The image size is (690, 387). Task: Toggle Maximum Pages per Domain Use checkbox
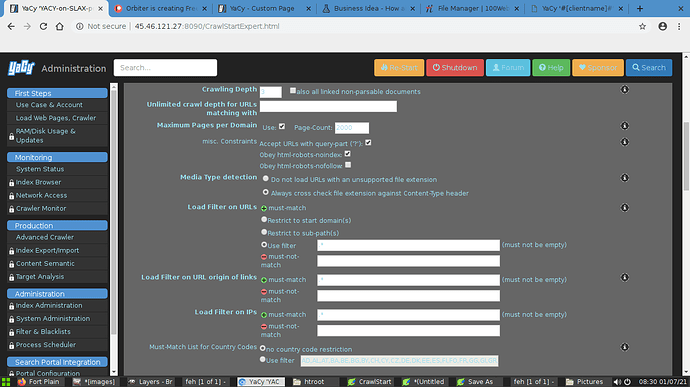(282, 126)
